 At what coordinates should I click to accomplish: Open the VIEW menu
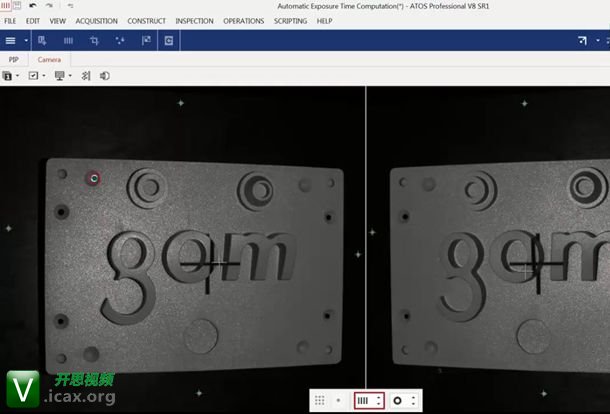58,21
